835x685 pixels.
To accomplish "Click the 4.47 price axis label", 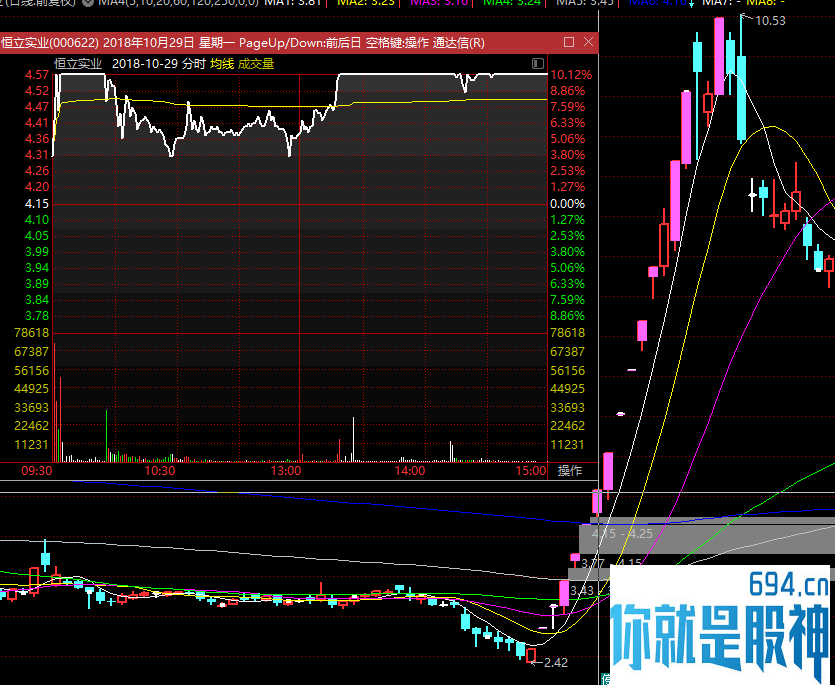I will (x=37, y=107).
